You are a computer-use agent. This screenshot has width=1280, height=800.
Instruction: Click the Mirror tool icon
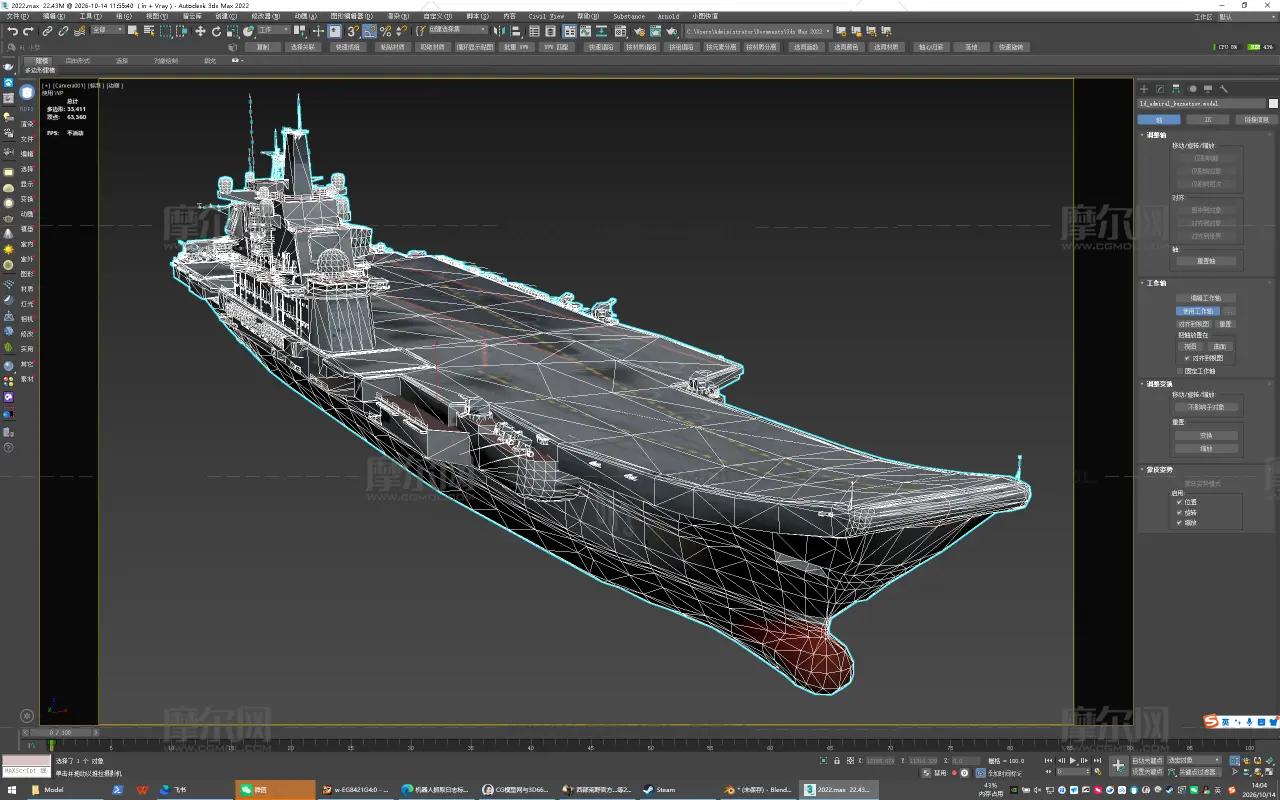click(497, 31)
